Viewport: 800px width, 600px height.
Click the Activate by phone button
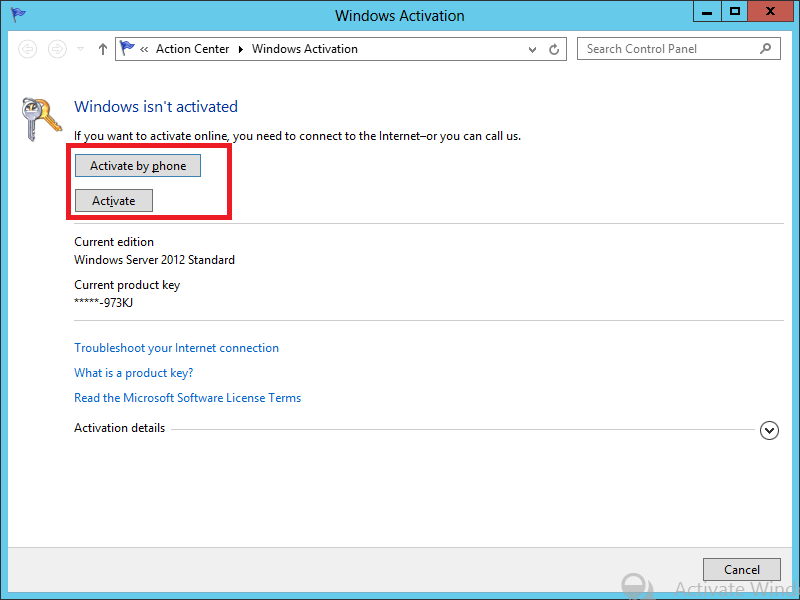[137, 165]
